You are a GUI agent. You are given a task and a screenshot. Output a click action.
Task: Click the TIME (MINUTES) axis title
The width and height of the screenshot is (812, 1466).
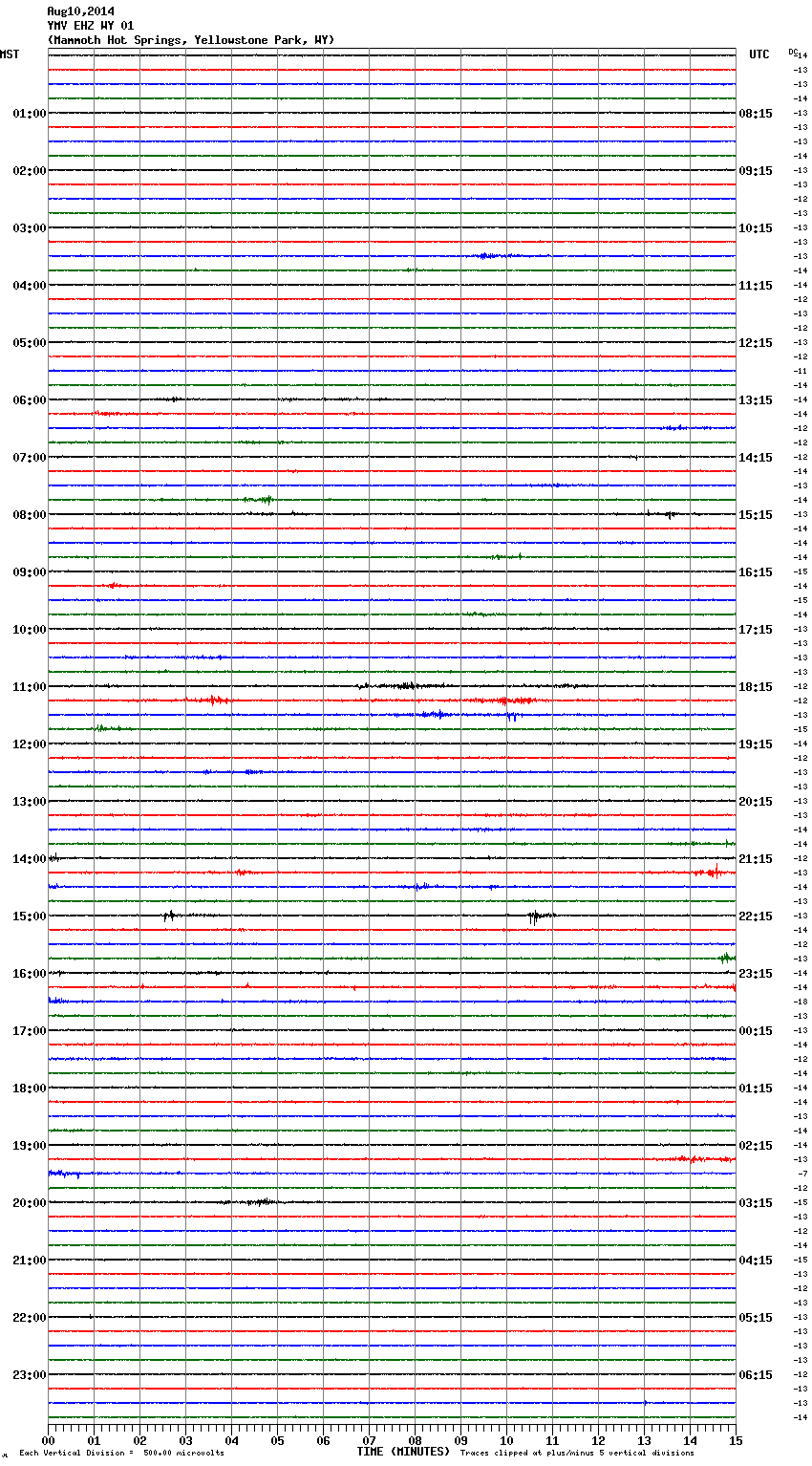click(403, 1452)
